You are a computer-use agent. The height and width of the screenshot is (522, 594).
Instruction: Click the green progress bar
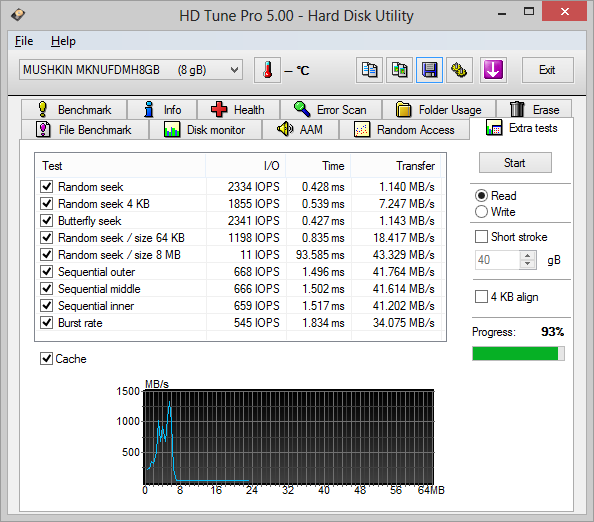click(x=518, y=354)
